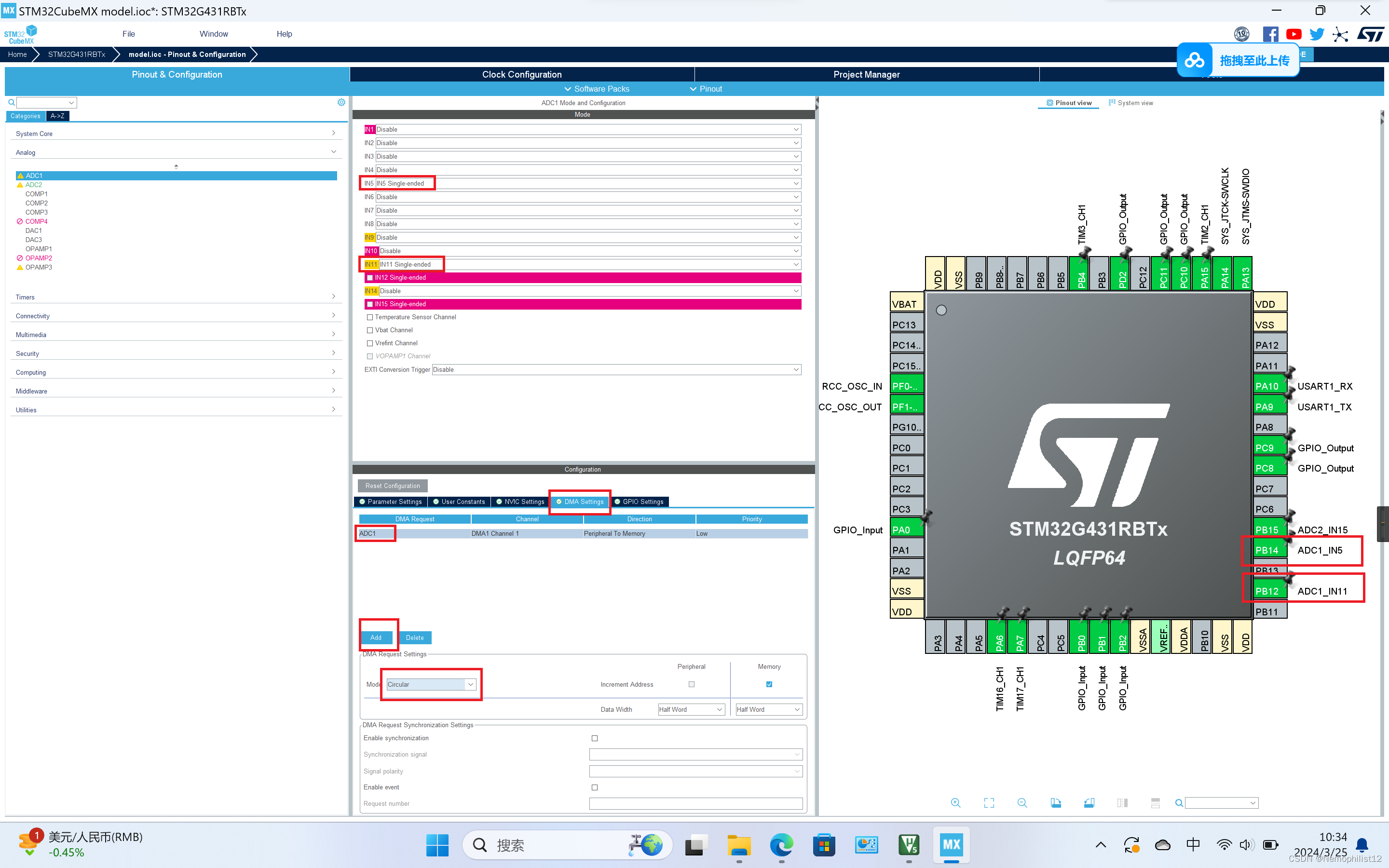Collapse Analog category
The width and height of the screenshot is (1389, 868).
[176, 153]
